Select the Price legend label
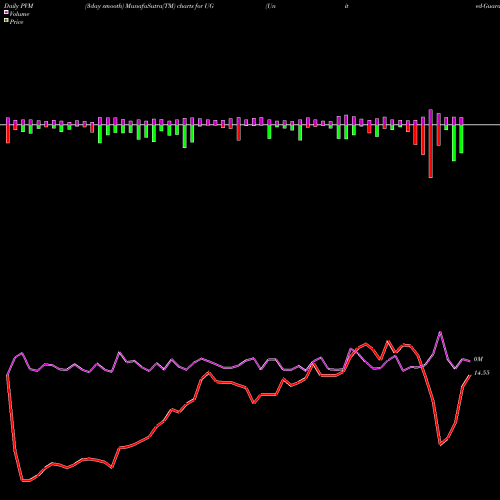Viewport: 500px width, 500px height. (16, 22)
